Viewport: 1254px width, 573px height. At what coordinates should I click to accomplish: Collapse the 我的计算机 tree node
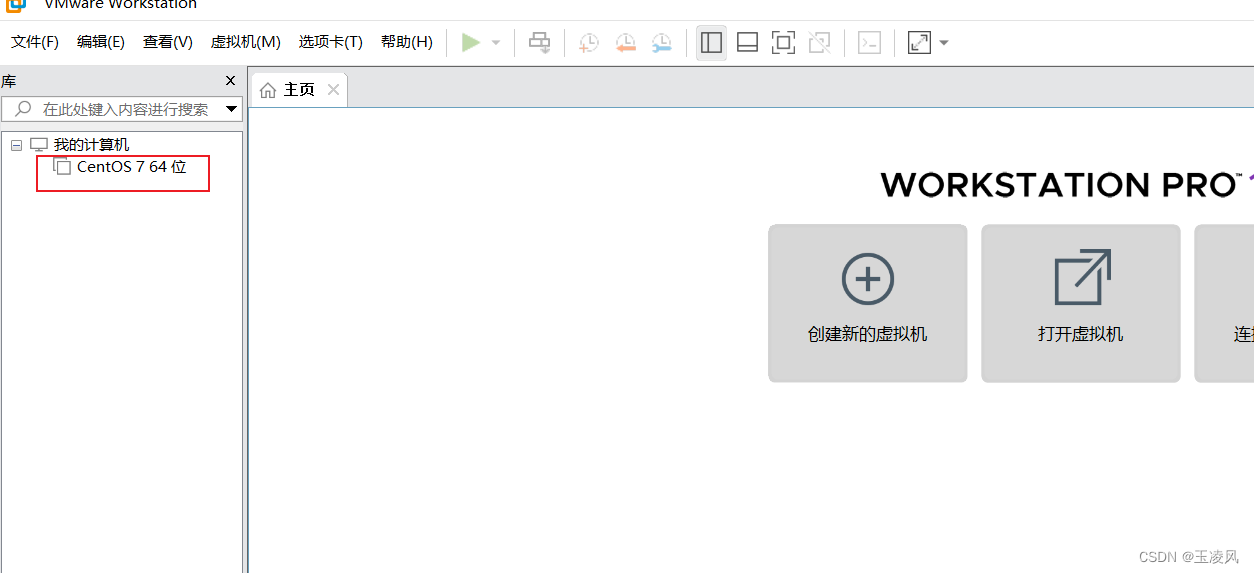[x=16, y=145]
